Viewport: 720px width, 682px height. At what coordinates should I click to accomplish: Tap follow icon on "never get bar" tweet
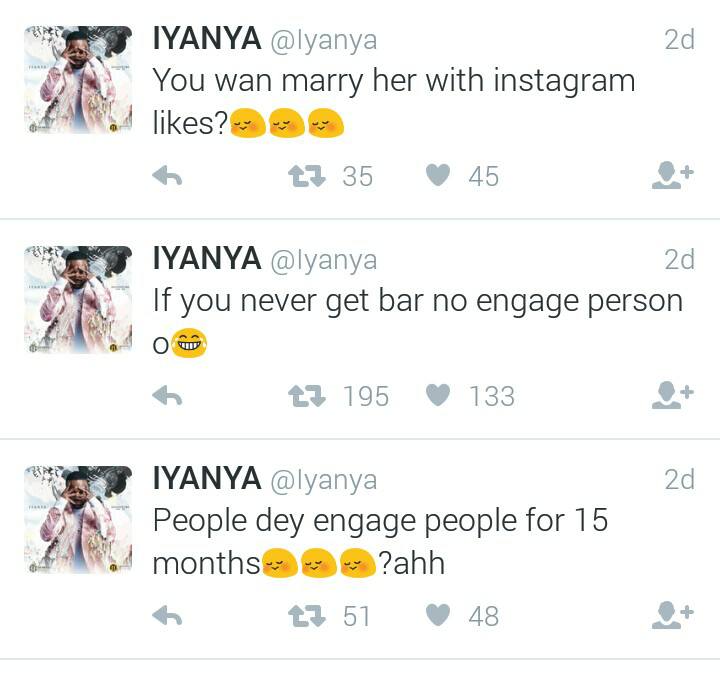tap(672, 397)
